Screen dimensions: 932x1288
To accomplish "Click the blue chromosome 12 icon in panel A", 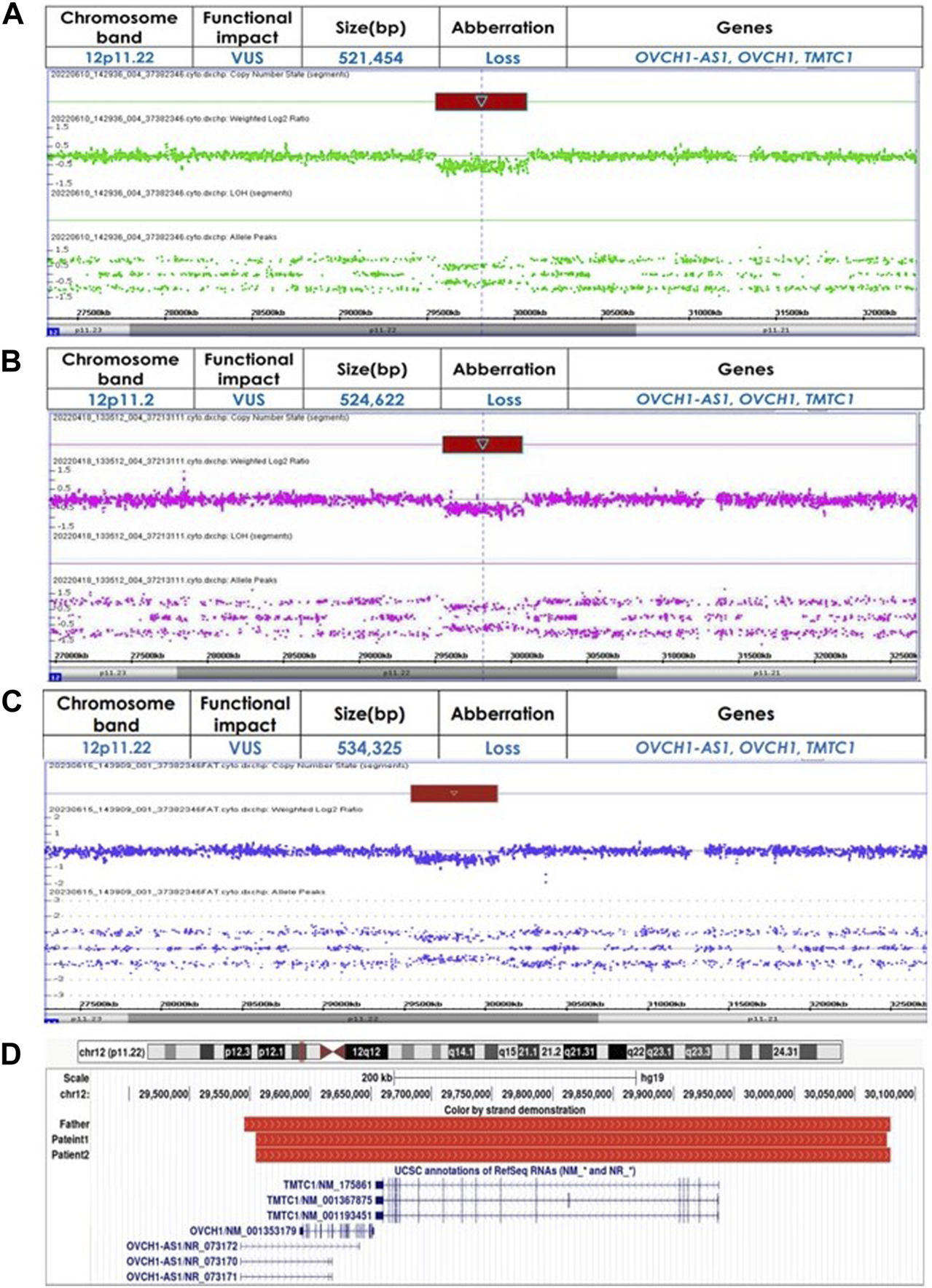I will point(53,331).
